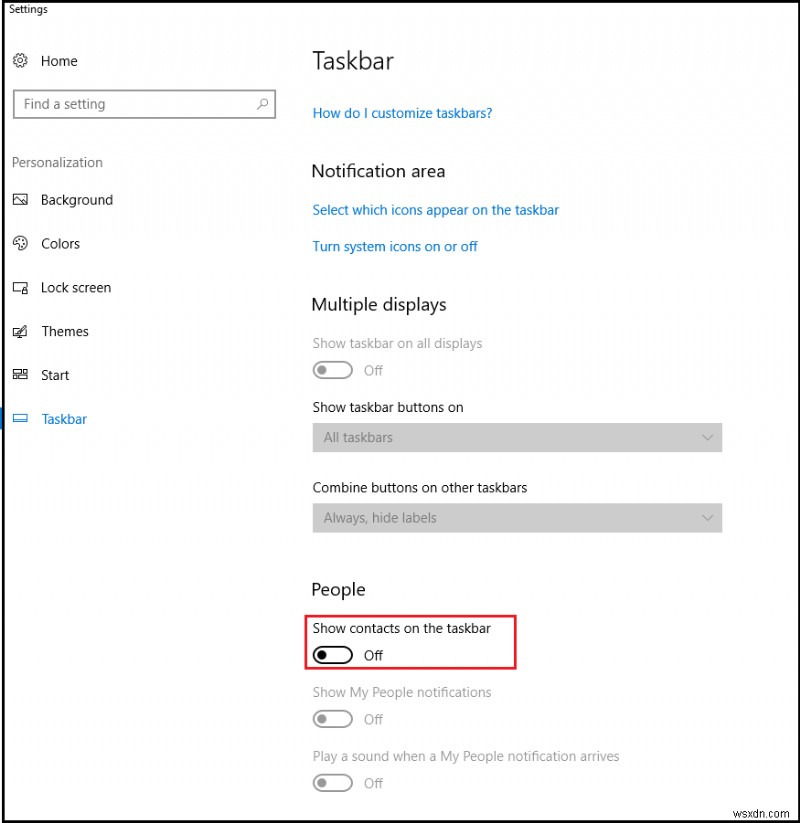Enable Show My People notifications
The height and width of the screenshot is (823, 800).
tap(332, 719)
